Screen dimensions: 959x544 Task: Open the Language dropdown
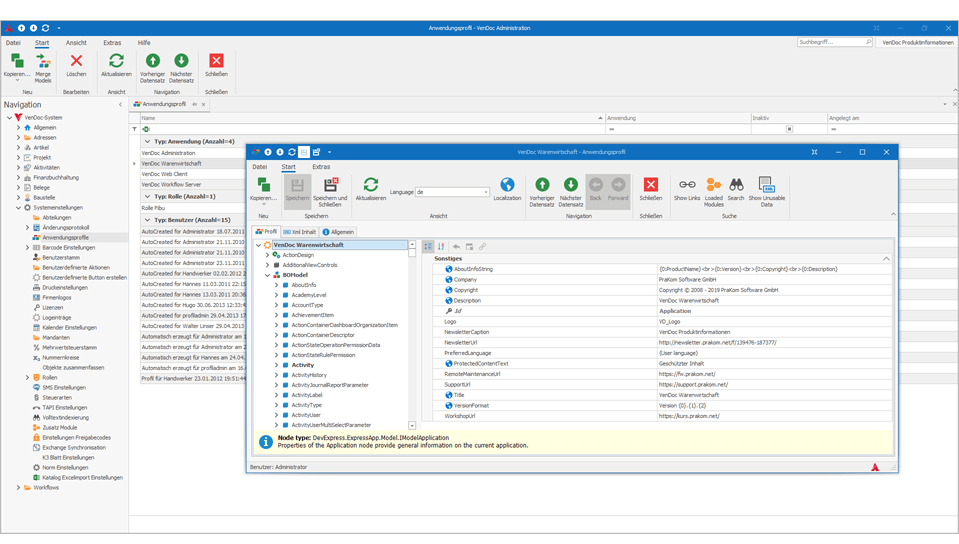click(486, 192)
